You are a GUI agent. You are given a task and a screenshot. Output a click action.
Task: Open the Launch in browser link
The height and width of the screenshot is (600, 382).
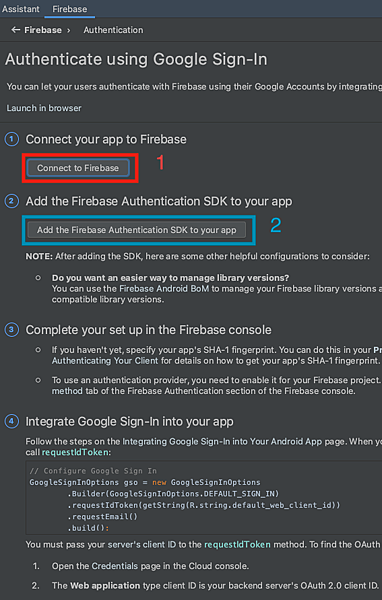pyautogui.click(x=44, y=108)
